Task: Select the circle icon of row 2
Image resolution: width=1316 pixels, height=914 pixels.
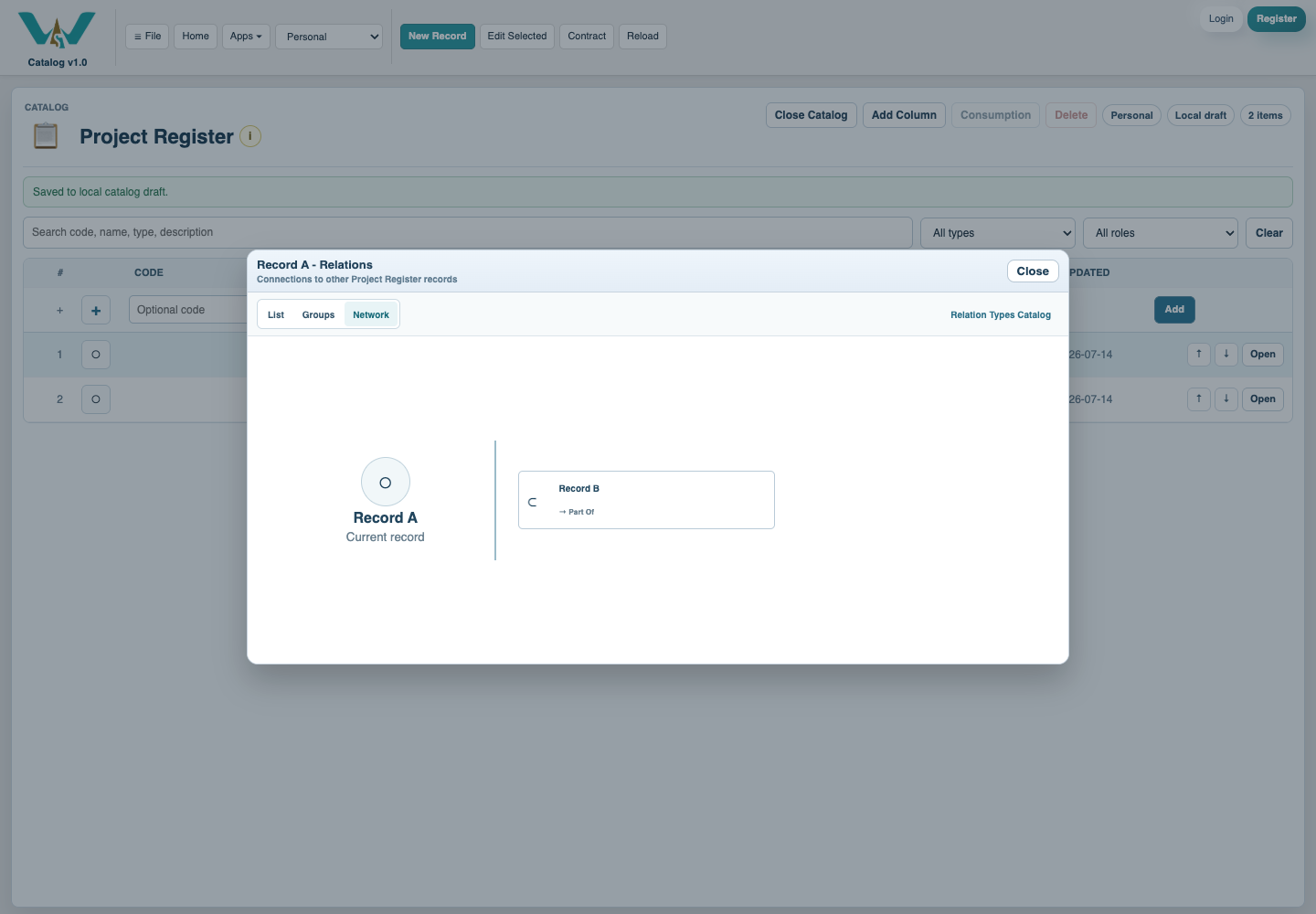Action: 96,399
